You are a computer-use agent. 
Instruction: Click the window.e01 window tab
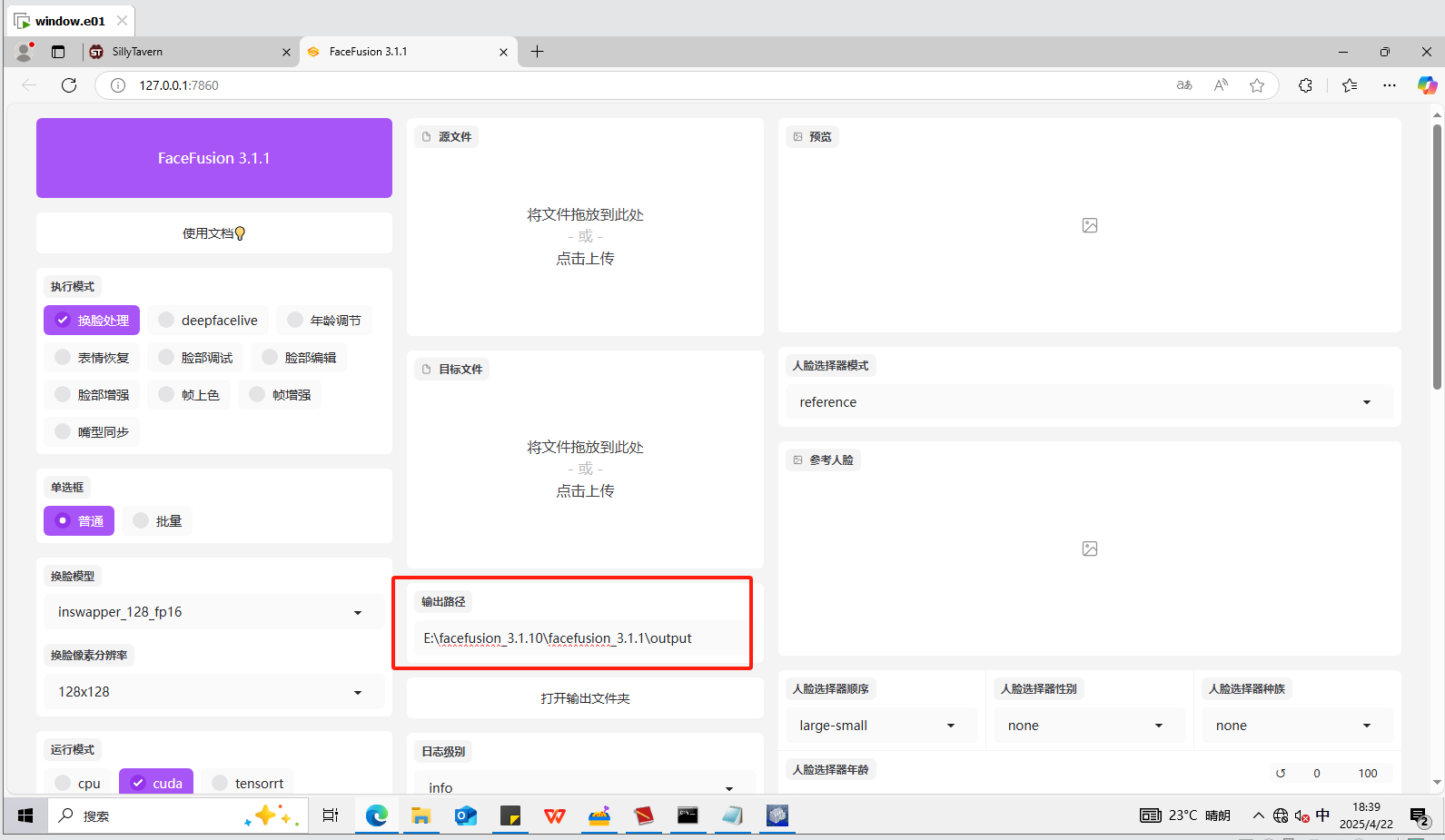[x=71, y=20]
